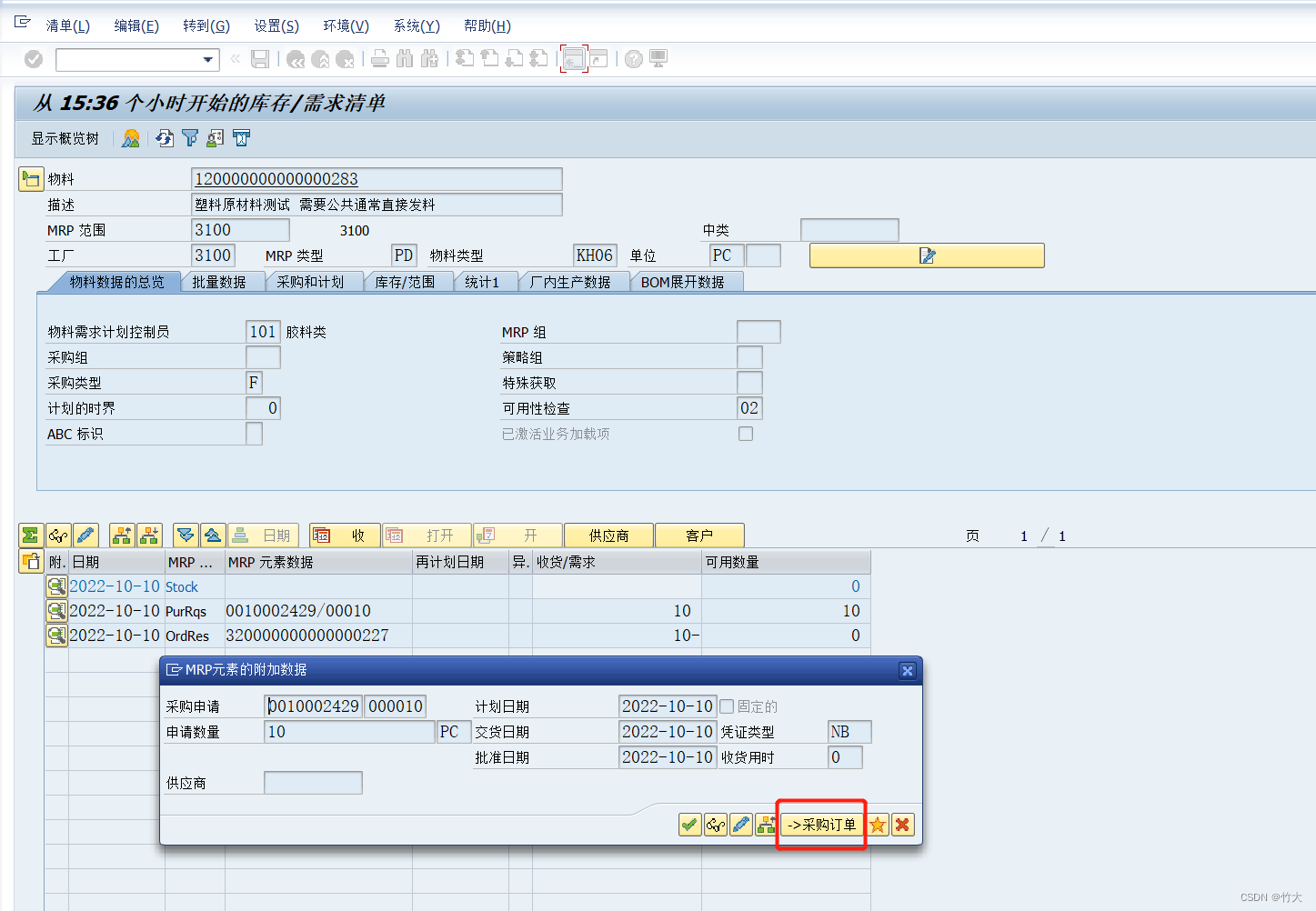1316x911 pixels.
Task: Open the 日期 date icon in the list toolbar
Action: coord(264,535)
